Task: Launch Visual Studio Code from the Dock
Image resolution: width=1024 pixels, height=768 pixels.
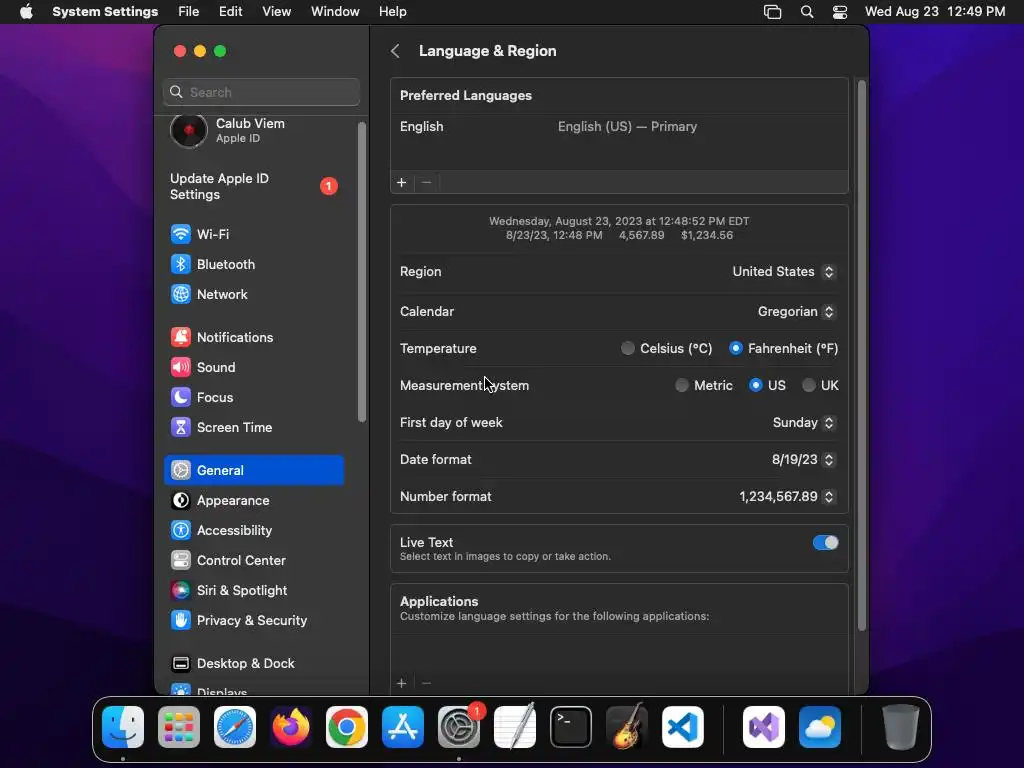Action: tap(683, 727)
